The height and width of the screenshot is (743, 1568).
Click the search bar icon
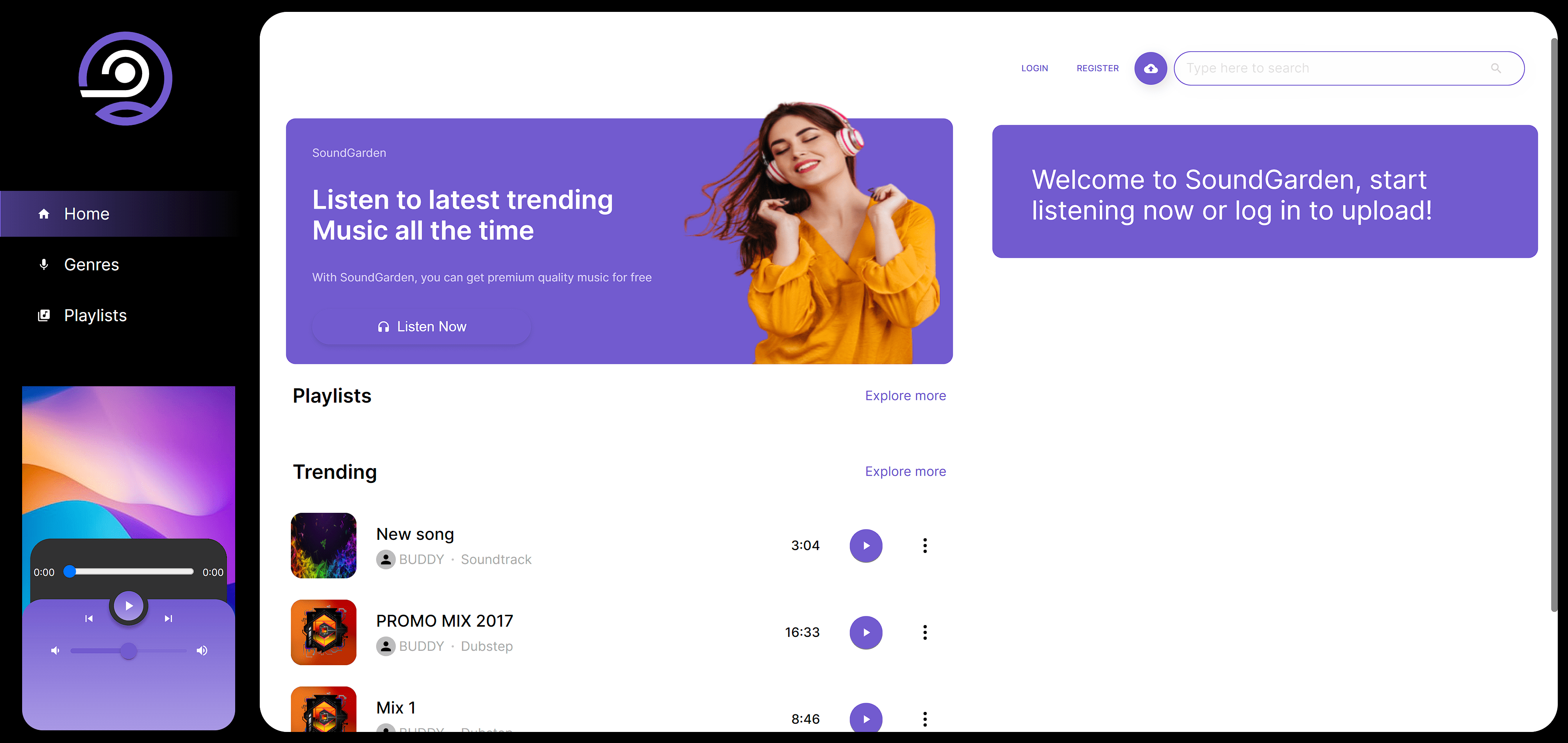[1496, 68]
